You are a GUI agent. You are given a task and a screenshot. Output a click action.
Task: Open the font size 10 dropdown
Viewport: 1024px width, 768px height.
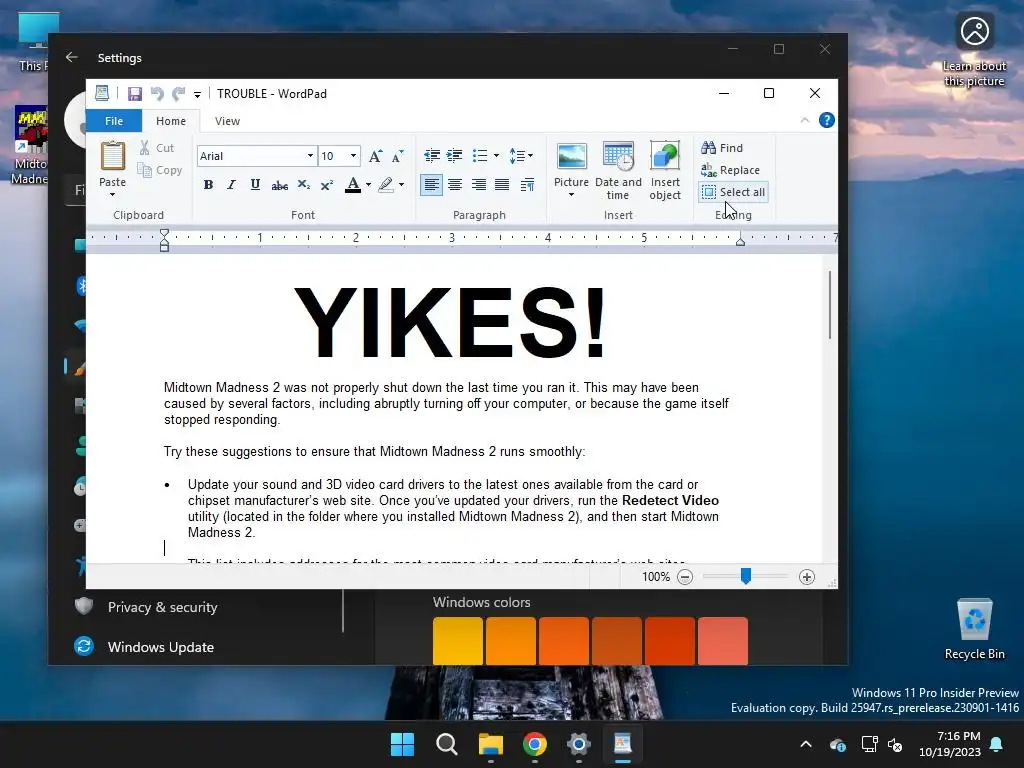point(353,155)
